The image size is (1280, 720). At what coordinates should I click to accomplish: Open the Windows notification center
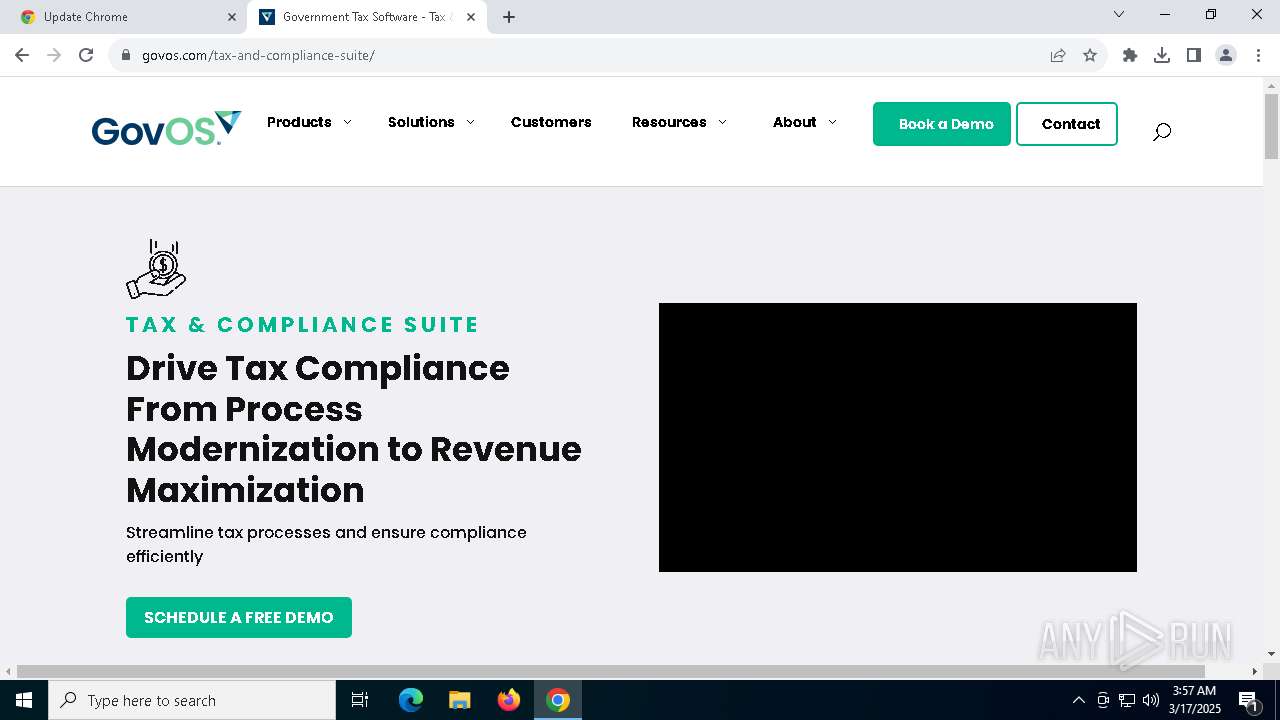(1248, 700)
